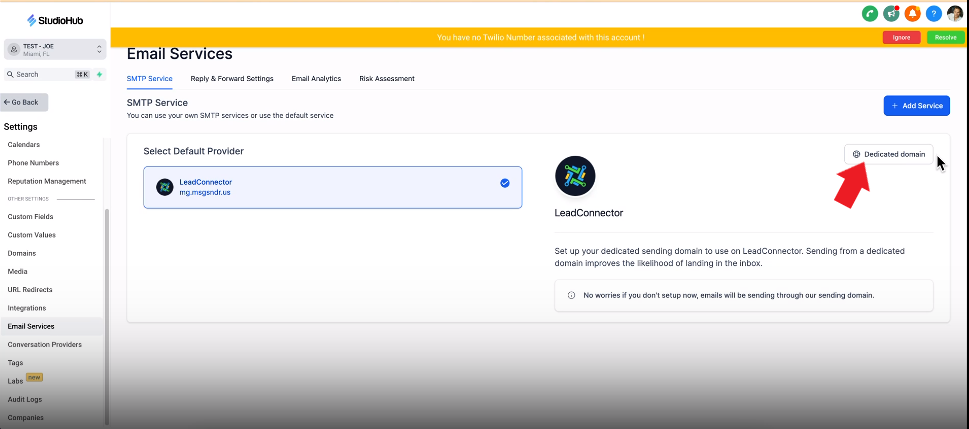
Task: Open Conversation Providers settings
Action: coord(44,344)
